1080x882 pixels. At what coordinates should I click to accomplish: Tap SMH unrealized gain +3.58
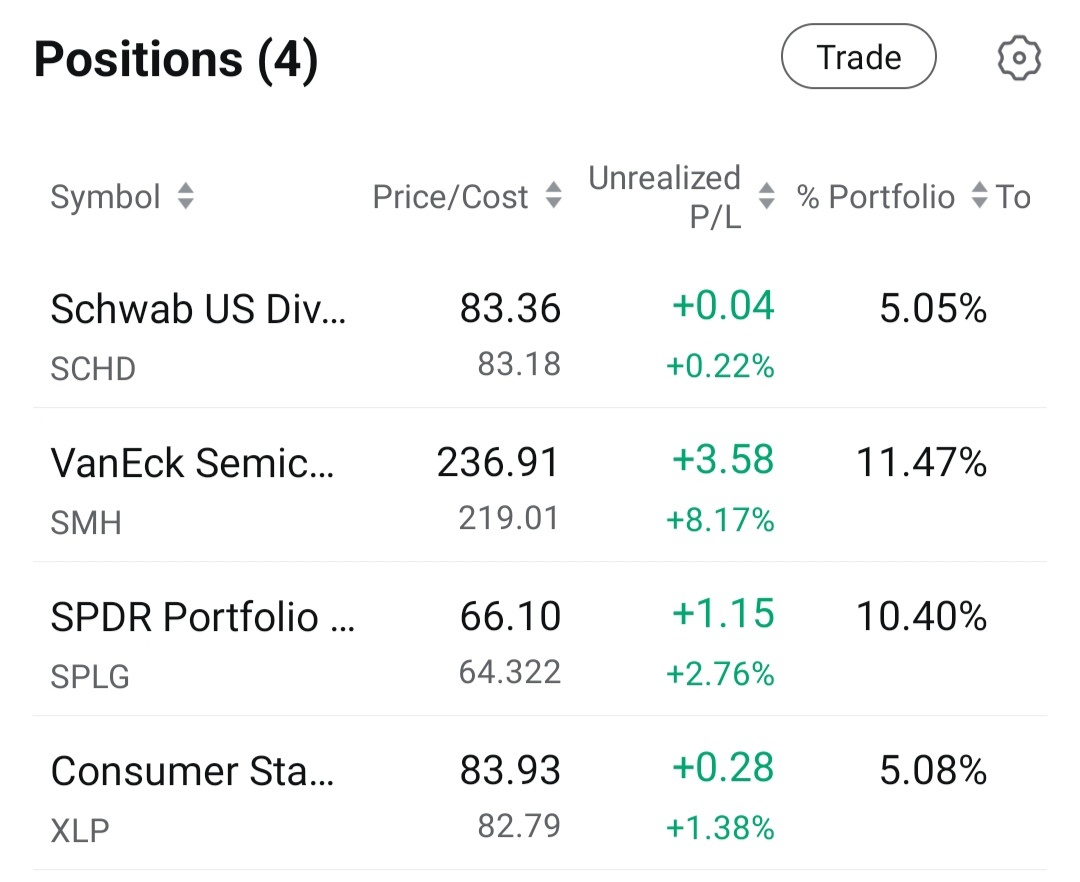[723, 459]
